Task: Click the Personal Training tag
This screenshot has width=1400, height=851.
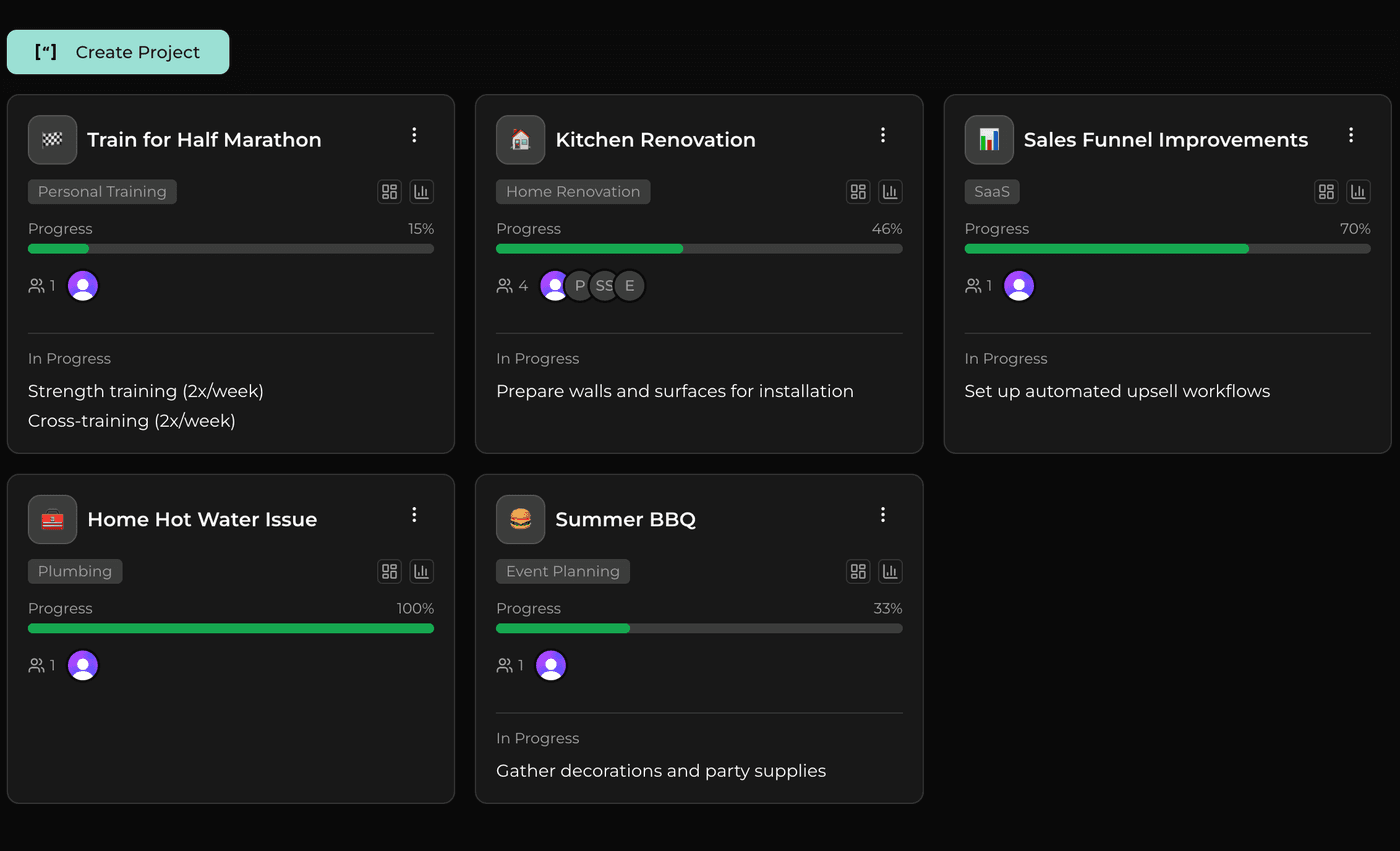Action: pos(102,192)
